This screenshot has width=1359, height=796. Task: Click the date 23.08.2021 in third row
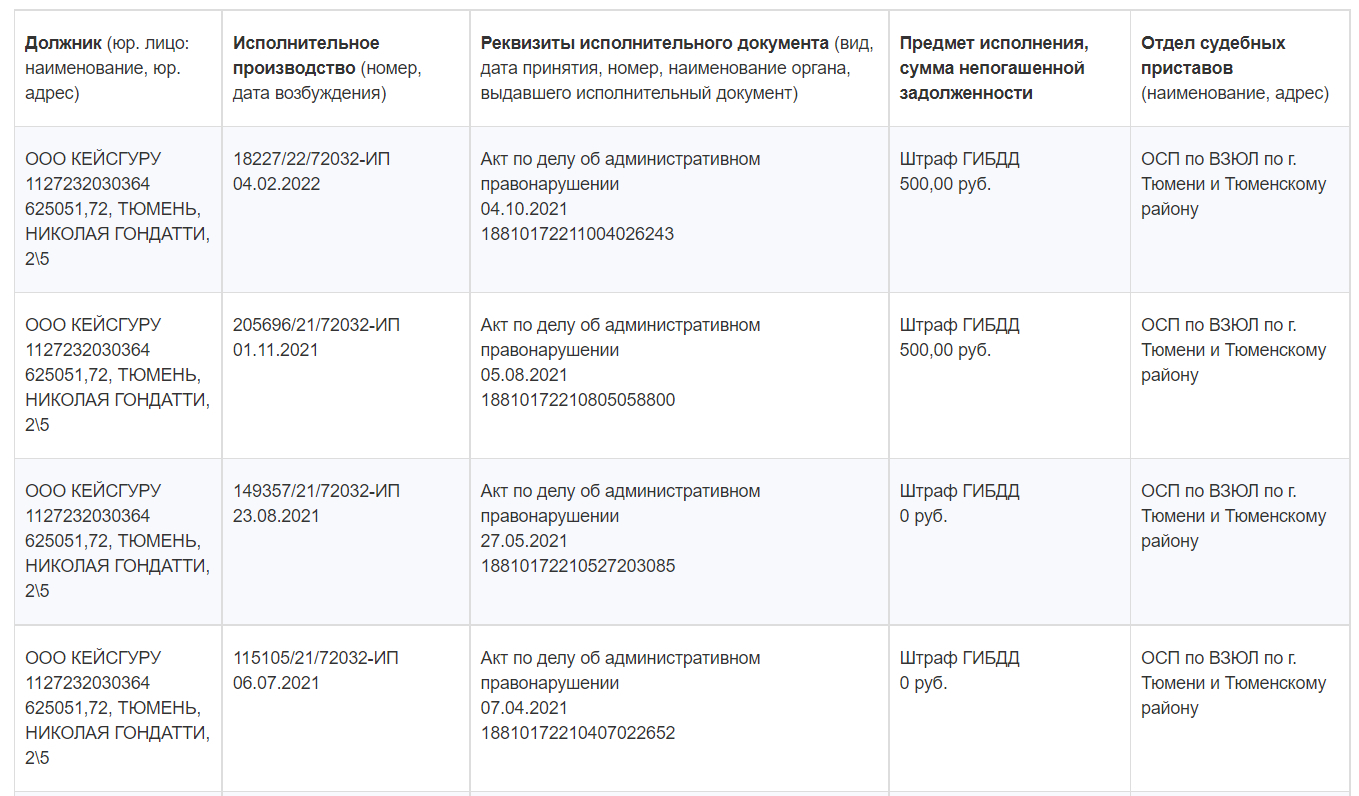276,516
